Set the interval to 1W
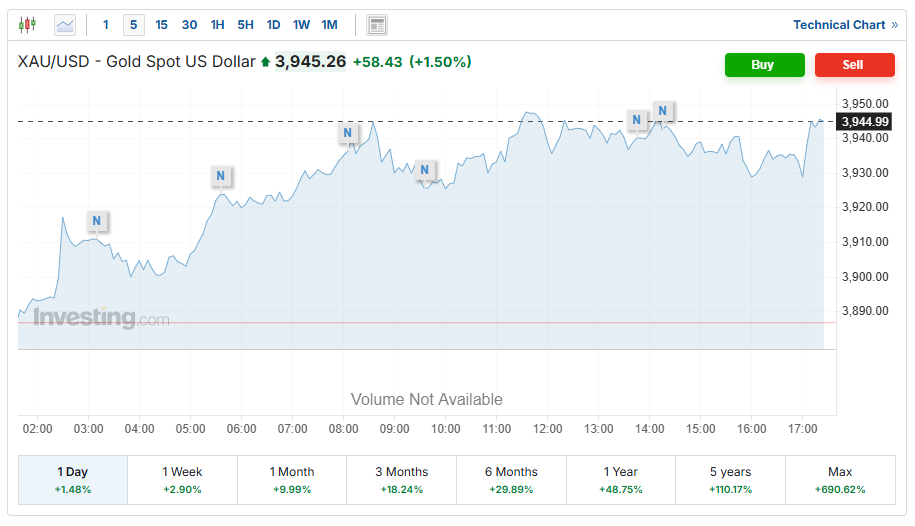Viewport: 915px width, 526px height. [x=301, y=25]
